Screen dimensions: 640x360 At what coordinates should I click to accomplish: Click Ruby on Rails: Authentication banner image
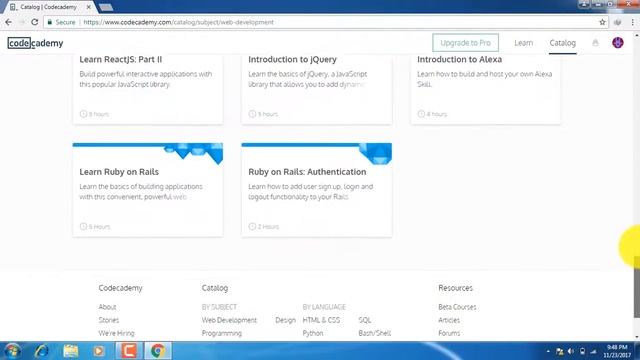coord(316,153)
